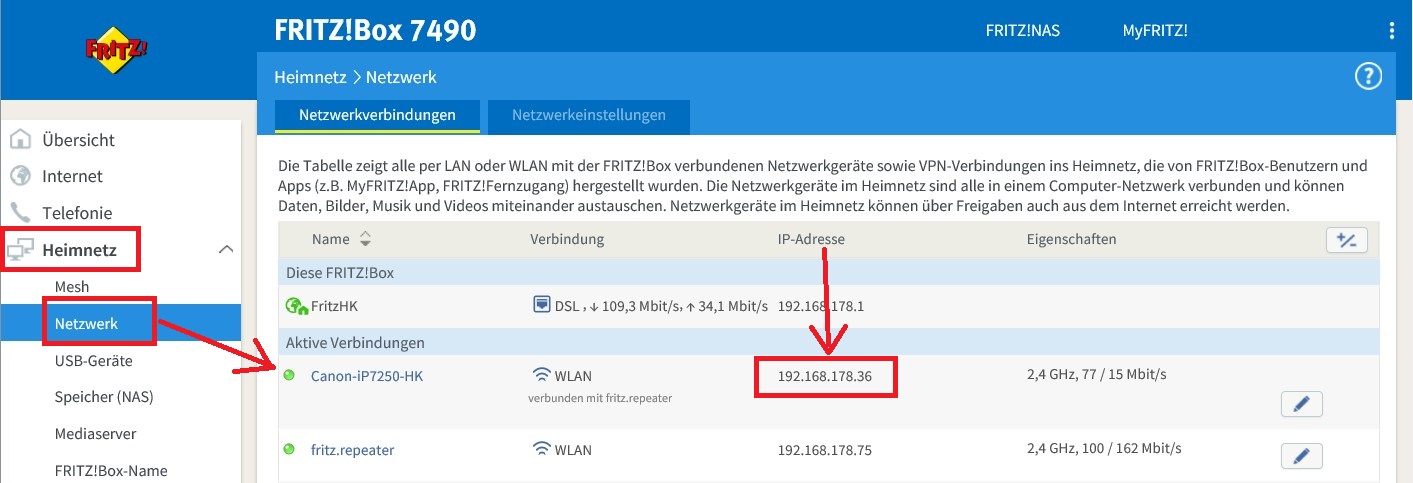Image resolution: width=1413 pixels, height=483 pixels.
Task: Click the '2,4 GHz, 100 / 162 Mbit/s' value
Action: point(1104,449)
